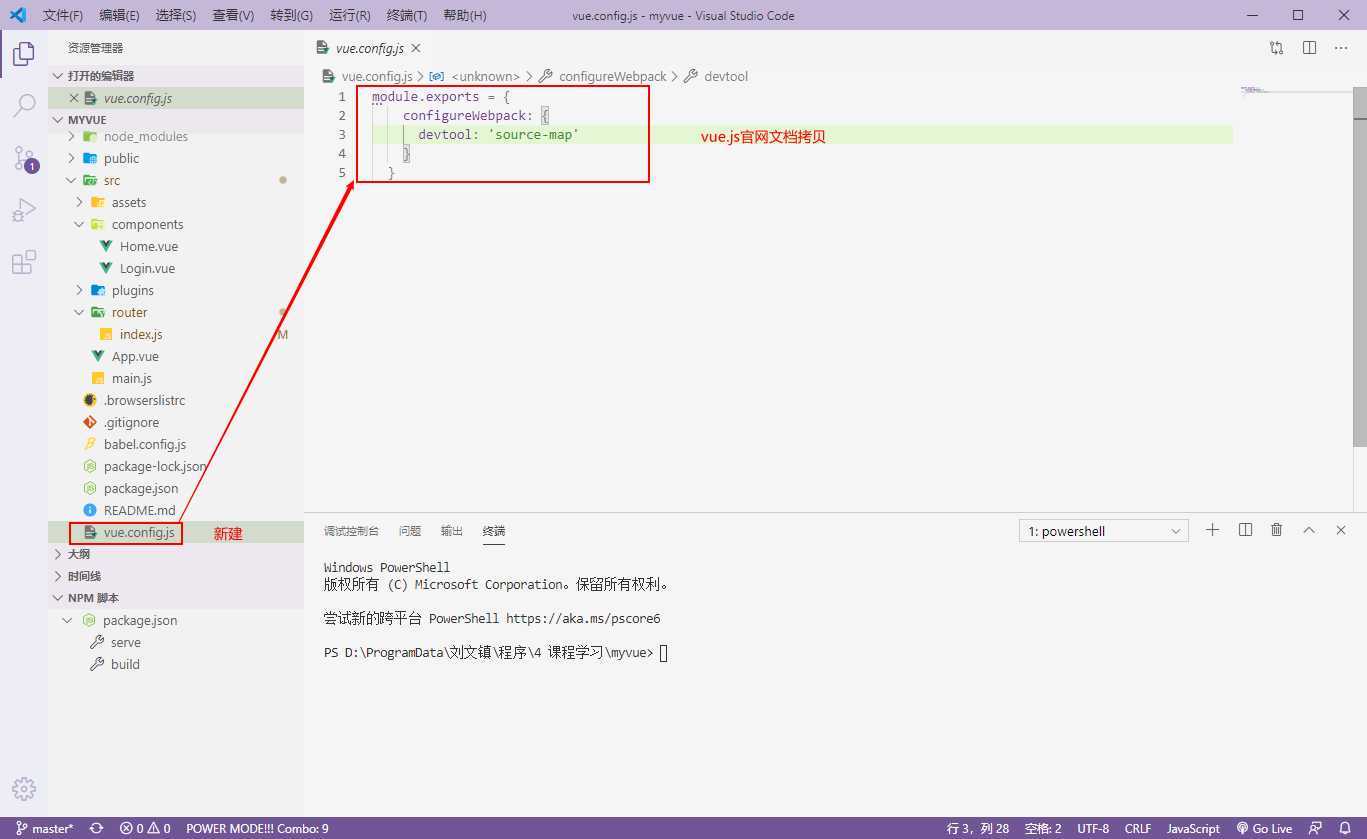
Task: Click the Open Changes compare icon
Action: pyautogui.click(x=1277, y=48)
